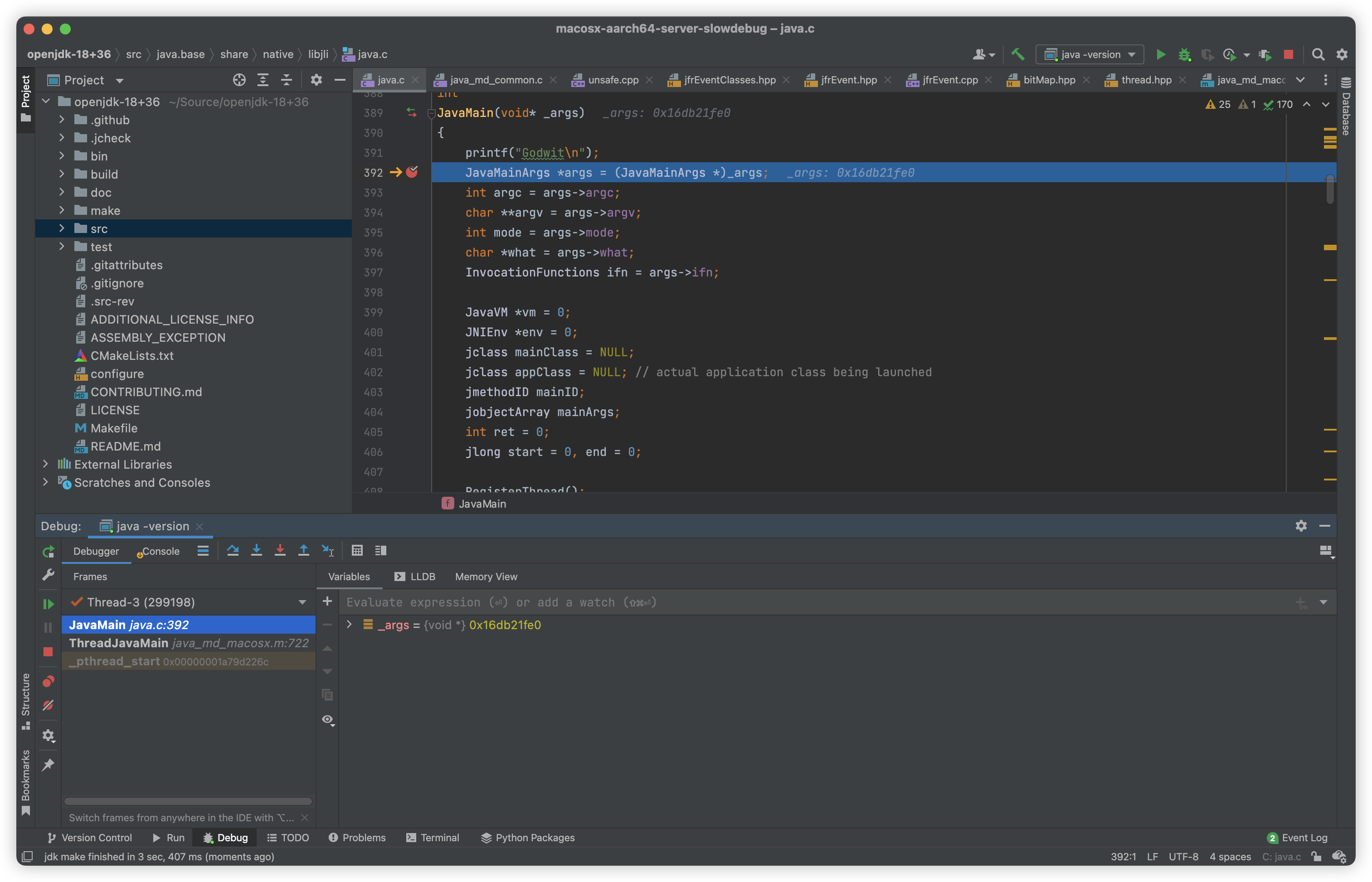Toggle the watches view eye icon
The image size is (1372, 882).
(328, 719)
